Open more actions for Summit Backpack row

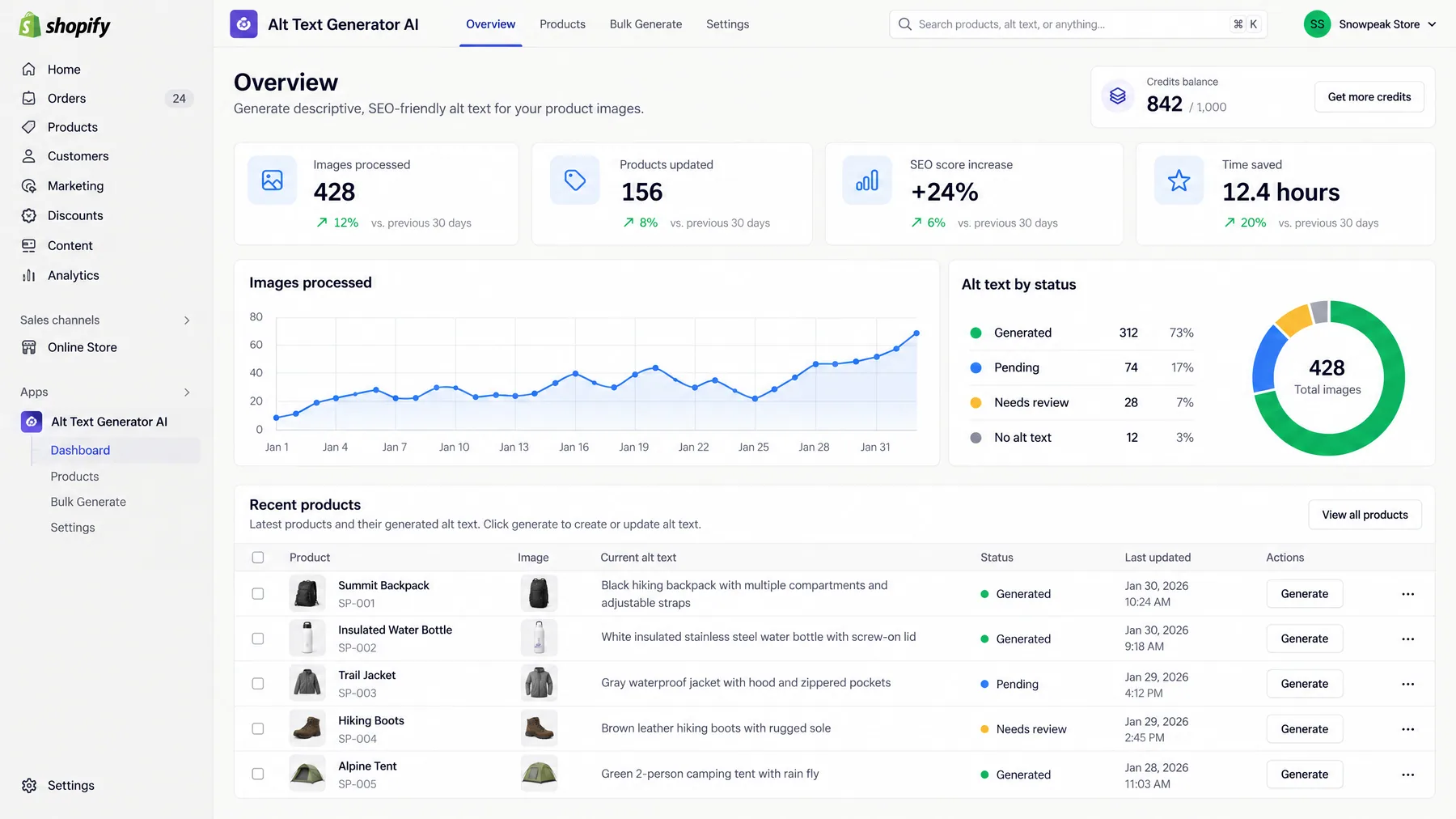(x=1408, y=594)
